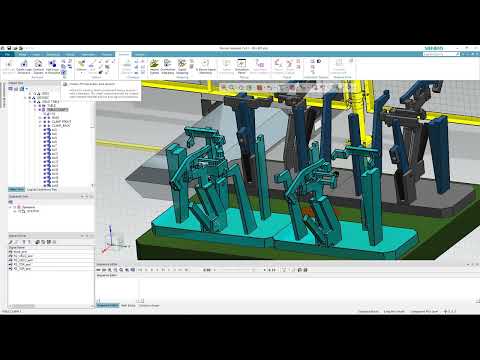Viewport: 480px width, 360px height.
Task: Click the pencil icon in Signal Viewer toolbar
Action: (x=11, y=242)
